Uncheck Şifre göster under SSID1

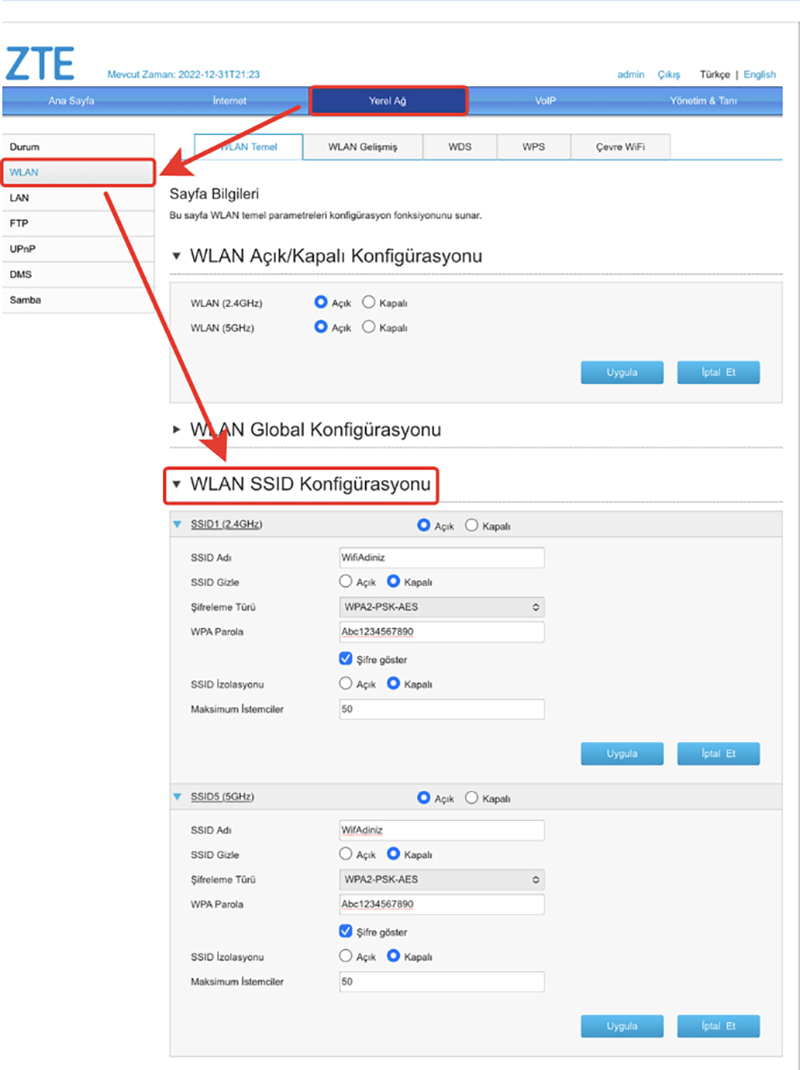coord(346,659)
